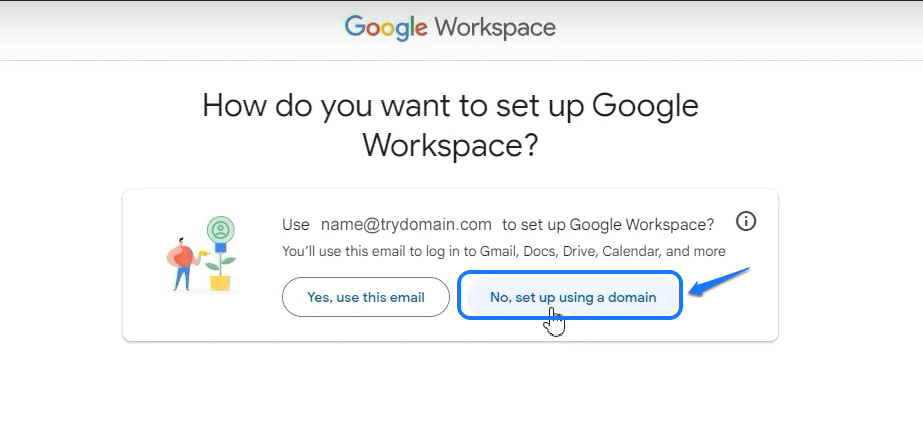923x428 pixels.
Task: Click the info icon beside the email question
Action: (745, 222)
